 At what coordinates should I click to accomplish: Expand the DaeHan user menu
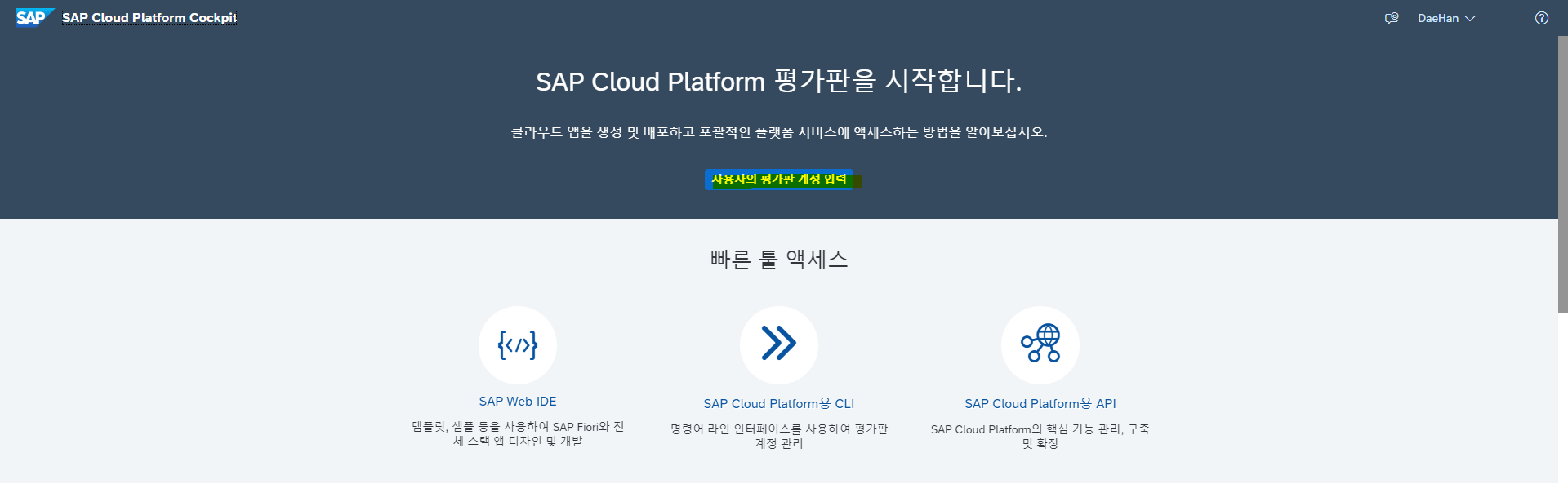[x=1445, y=18]
